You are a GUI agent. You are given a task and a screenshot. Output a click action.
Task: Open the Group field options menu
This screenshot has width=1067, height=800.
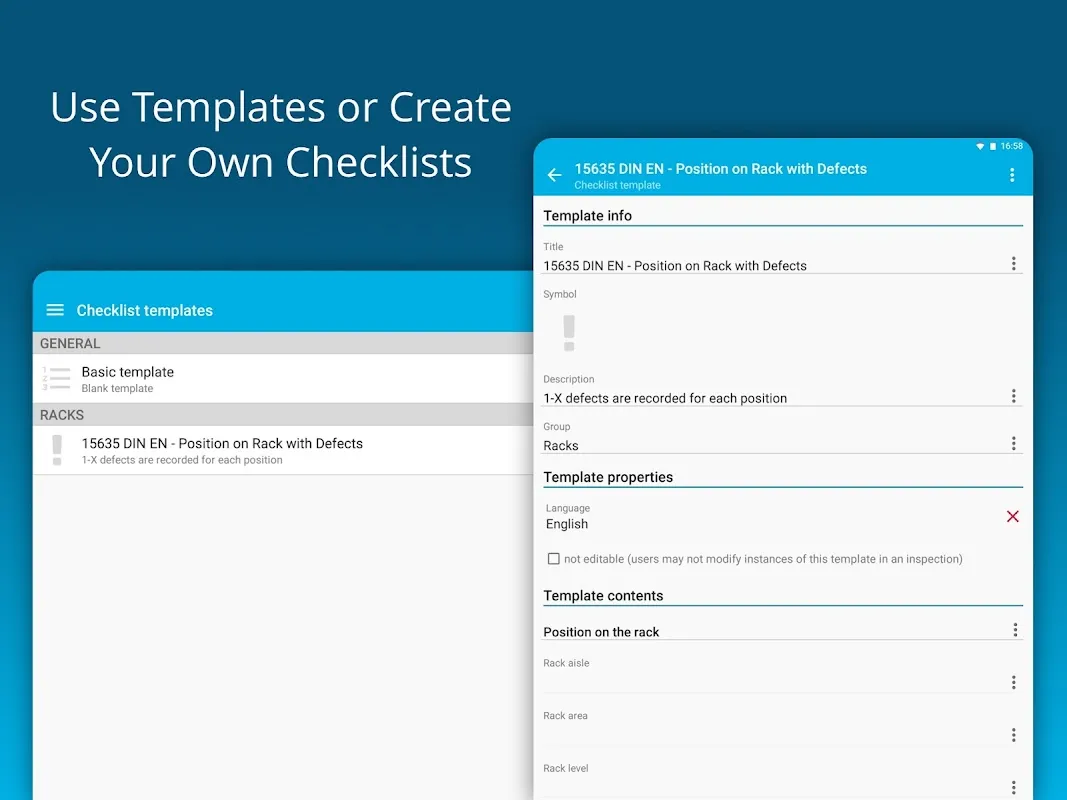[x=1013, y=444]
